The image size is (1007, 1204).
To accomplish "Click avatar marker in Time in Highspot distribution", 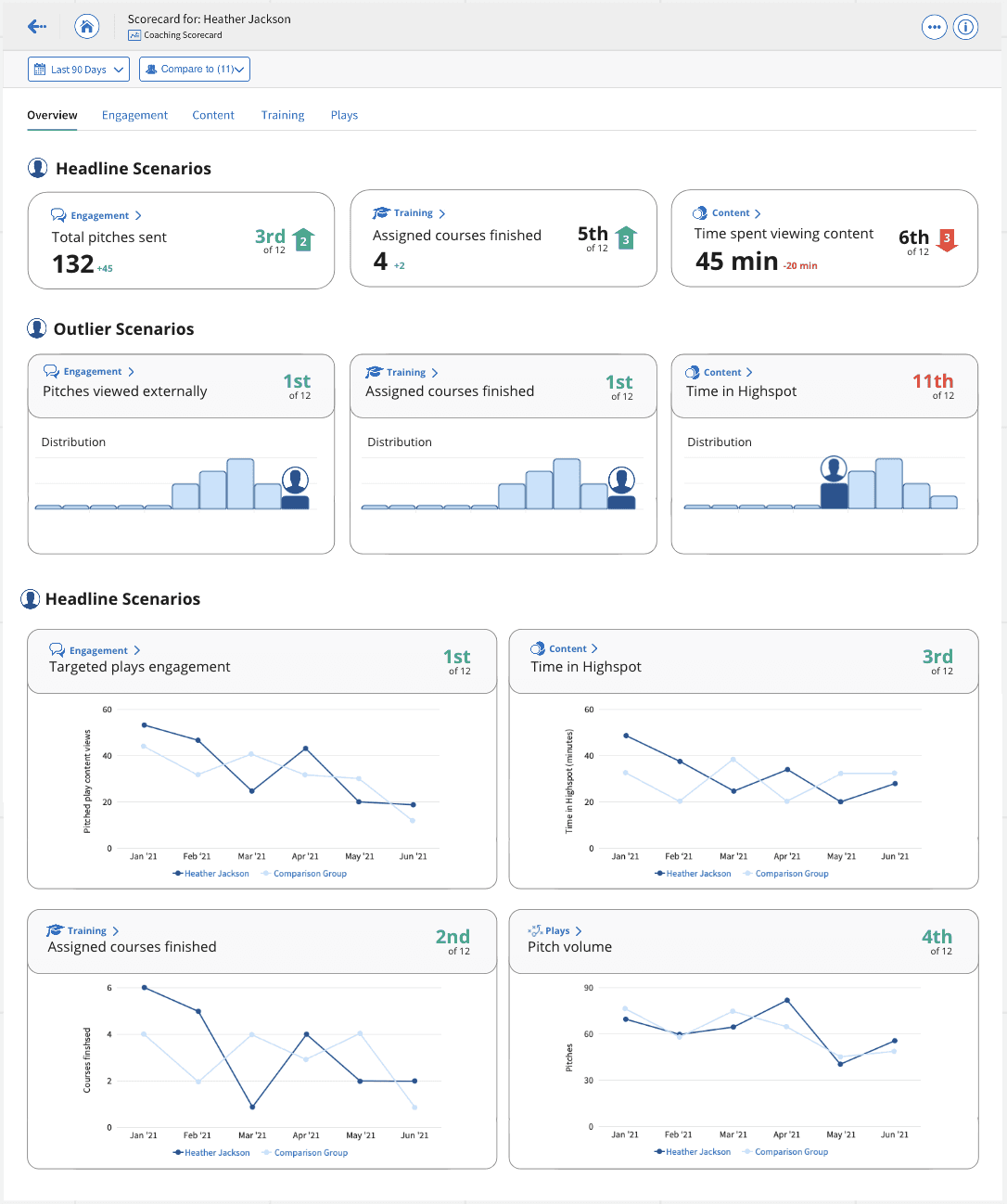I will pos(834,469).
